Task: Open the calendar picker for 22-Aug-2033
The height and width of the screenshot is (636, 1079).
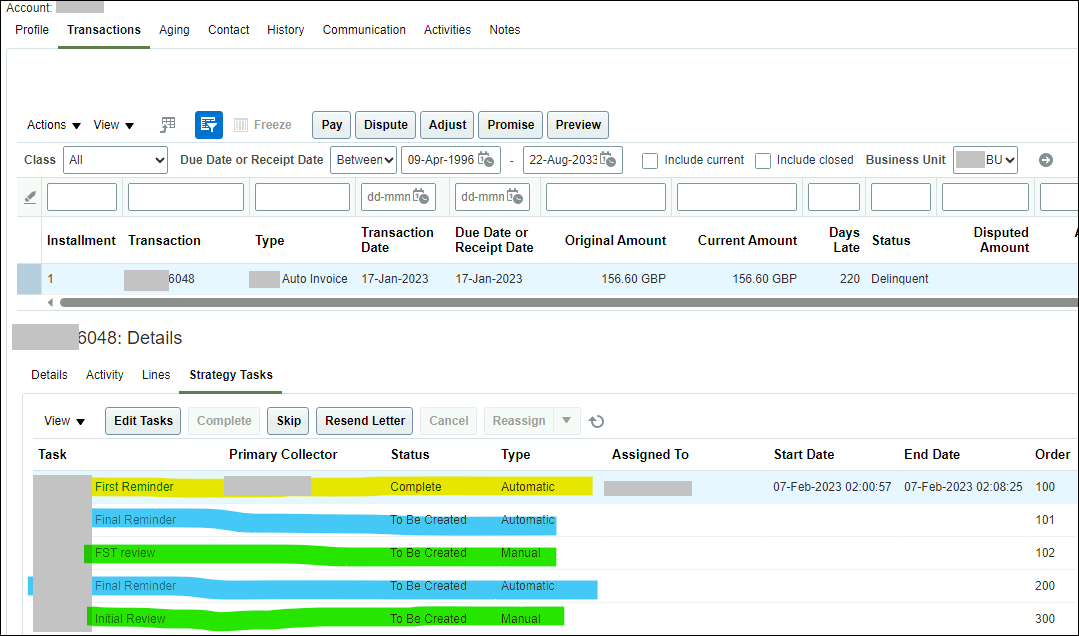Action: pyautogui.click(x=608, y=159)
